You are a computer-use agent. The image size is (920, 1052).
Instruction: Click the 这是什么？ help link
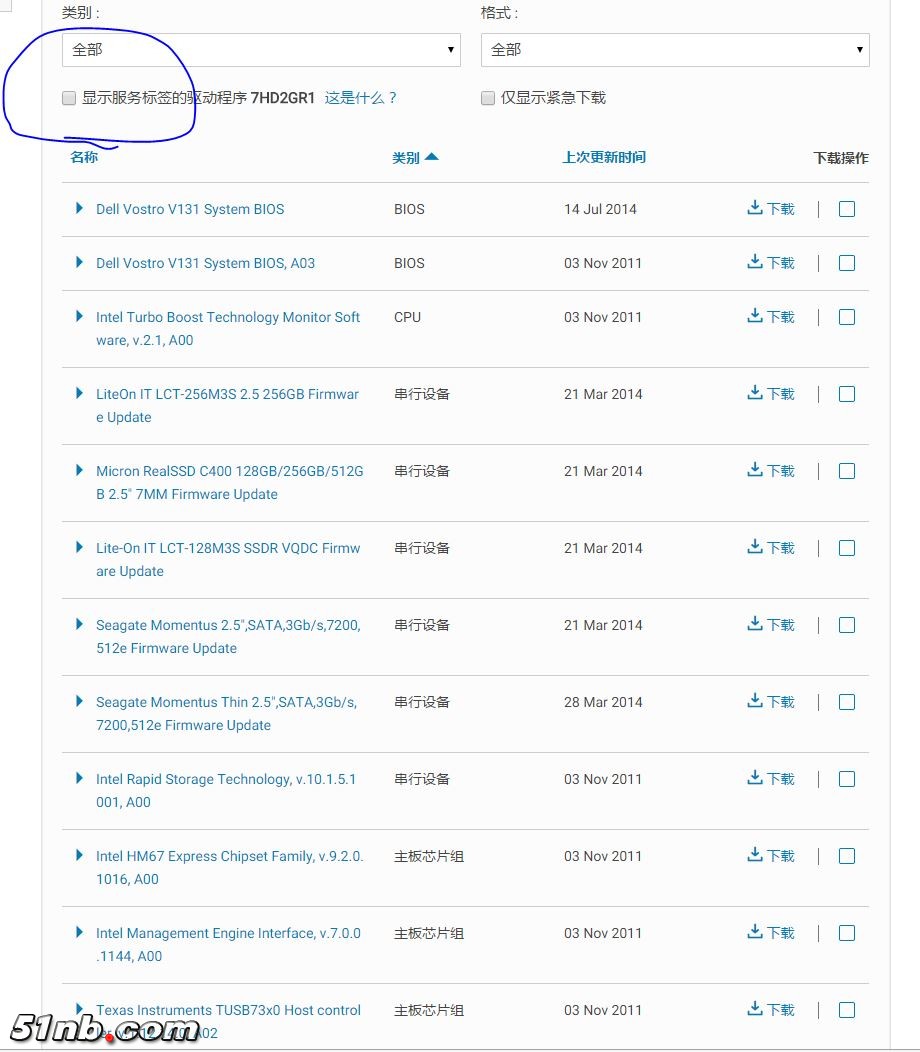[x=361, y=98]
